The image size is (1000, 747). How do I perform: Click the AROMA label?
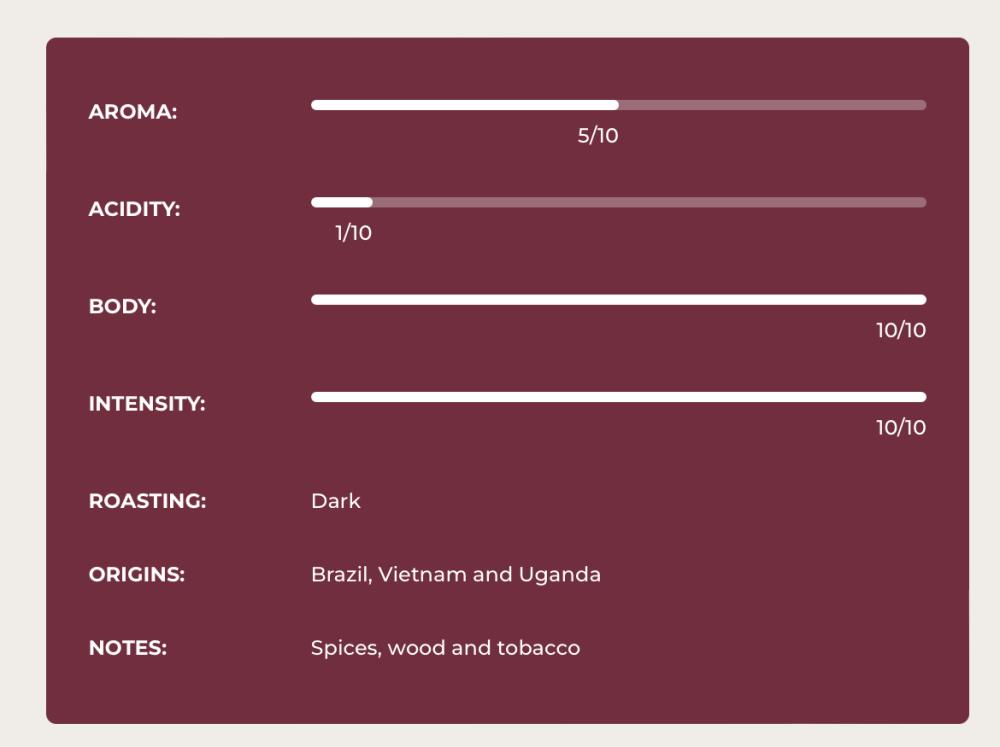point(133,112)
